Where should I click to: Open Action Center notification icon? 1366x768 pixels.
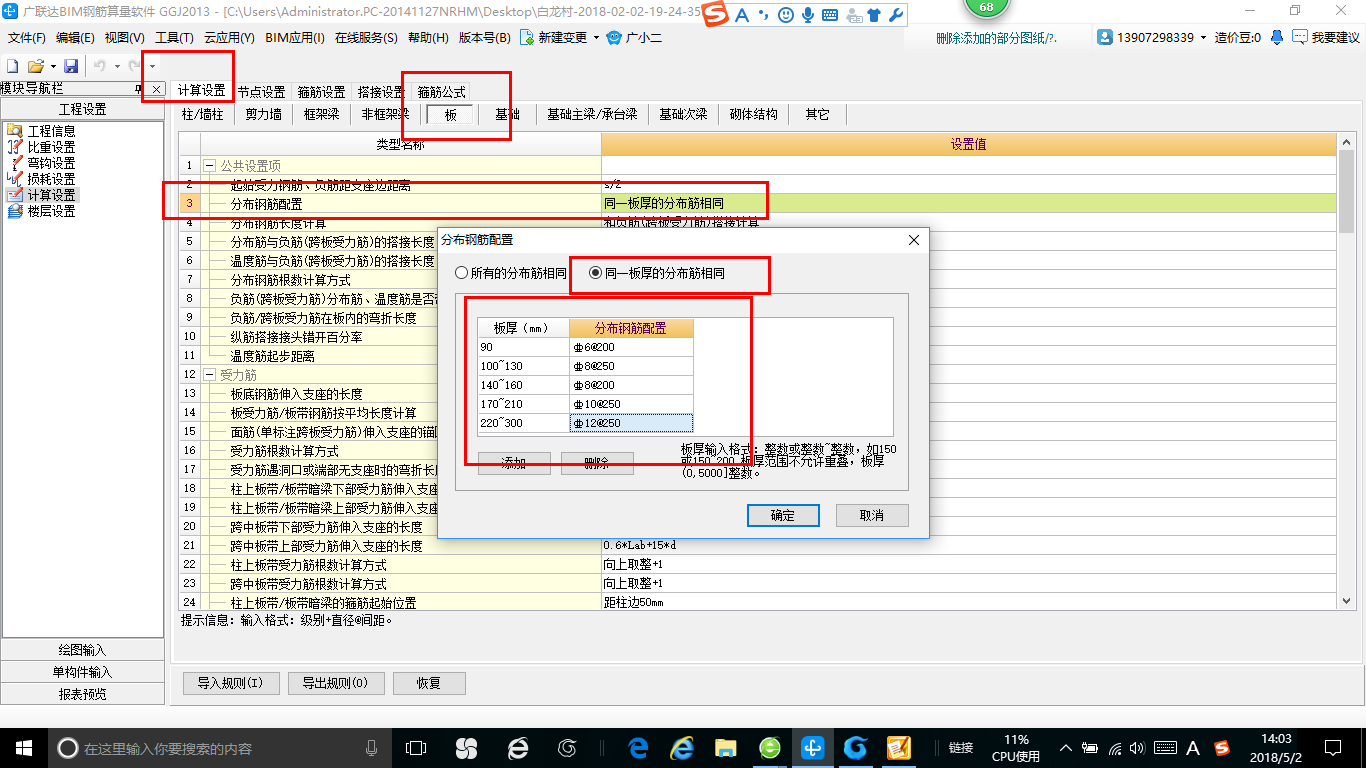pyautogui.click(x=1332, y=747)
